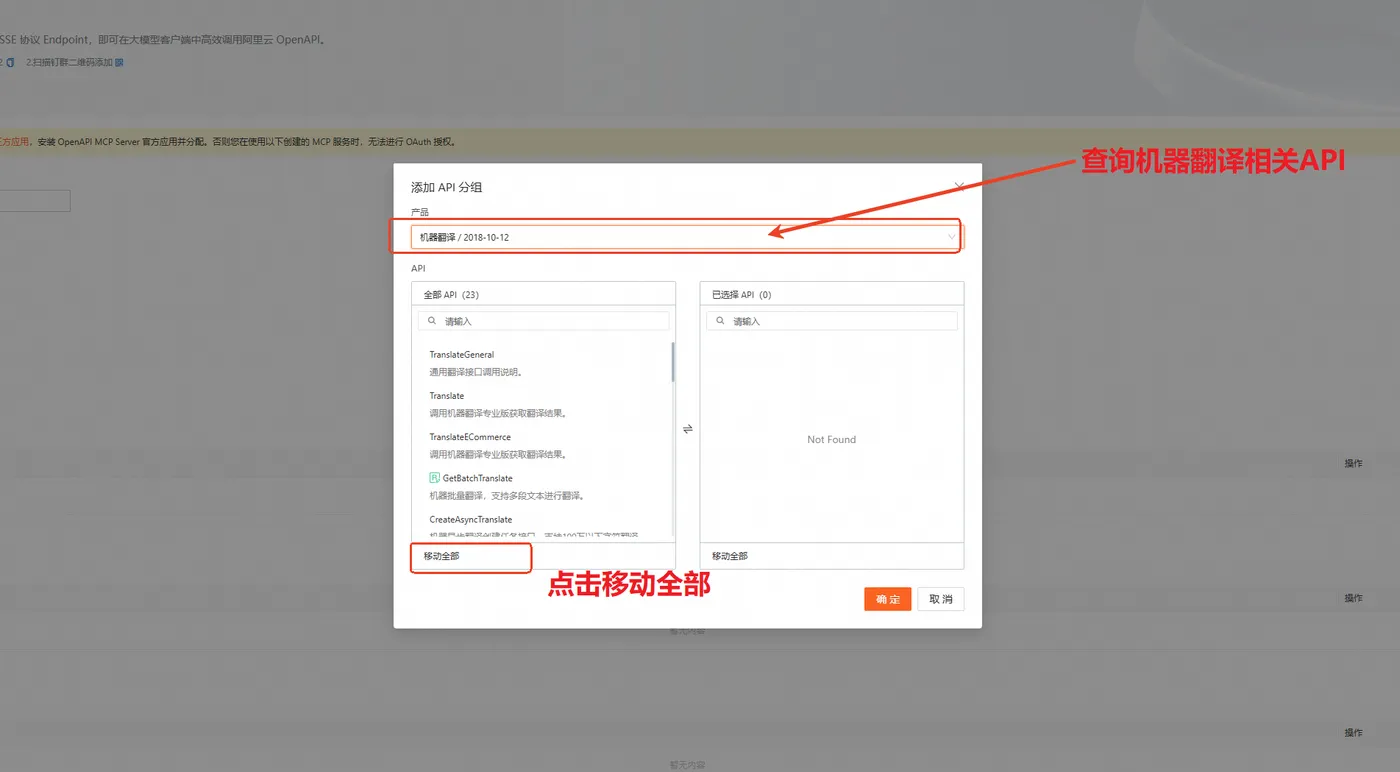This screenshot has width=1400, height=772.
Task: Click 移动全部 under the 全部 API list
Action: (x=441, y=556)
